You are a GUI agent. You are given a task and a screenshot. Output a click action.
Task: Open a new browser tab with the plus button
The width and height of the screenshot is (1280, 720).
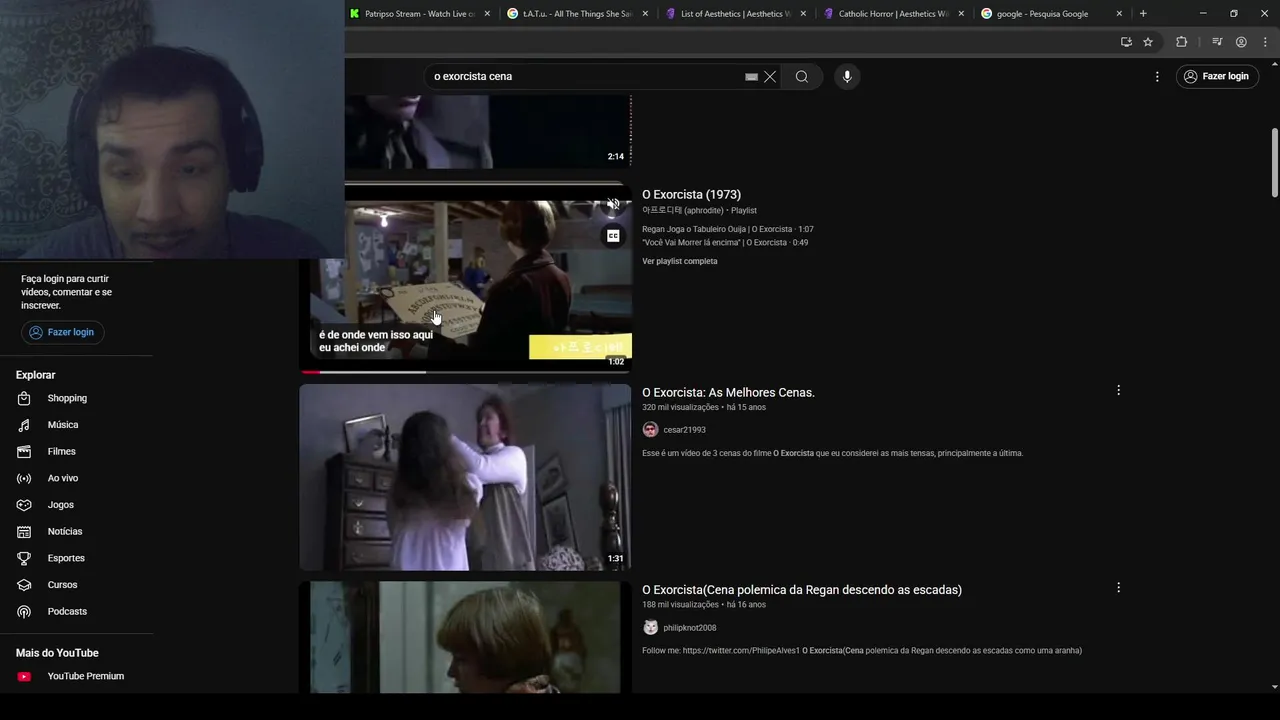point(1143,13)
